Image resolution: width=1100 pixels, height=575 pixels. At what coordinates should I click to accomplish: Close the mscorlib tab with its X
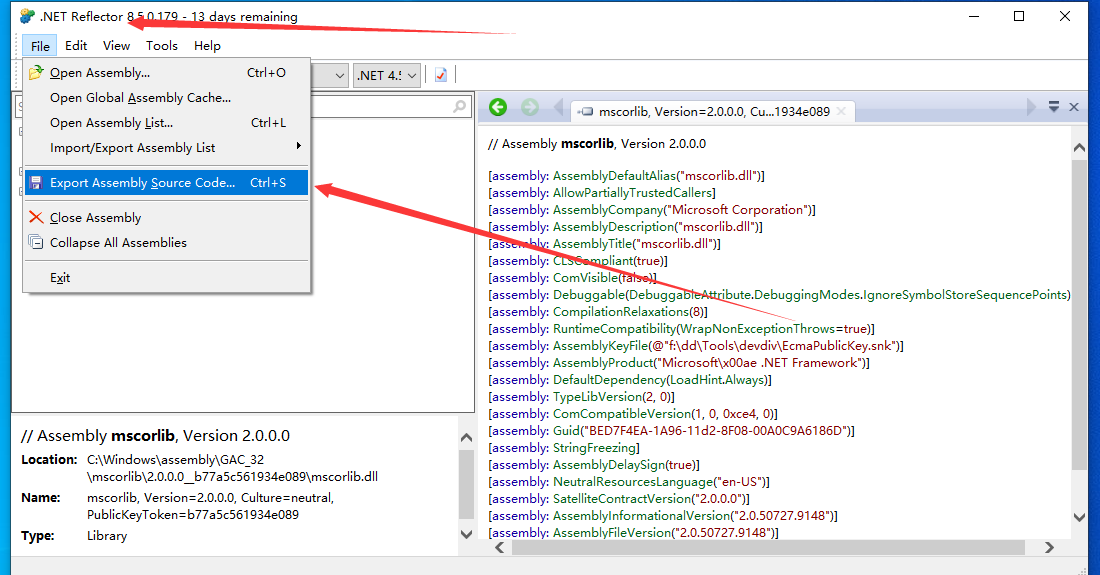point(841,111)
